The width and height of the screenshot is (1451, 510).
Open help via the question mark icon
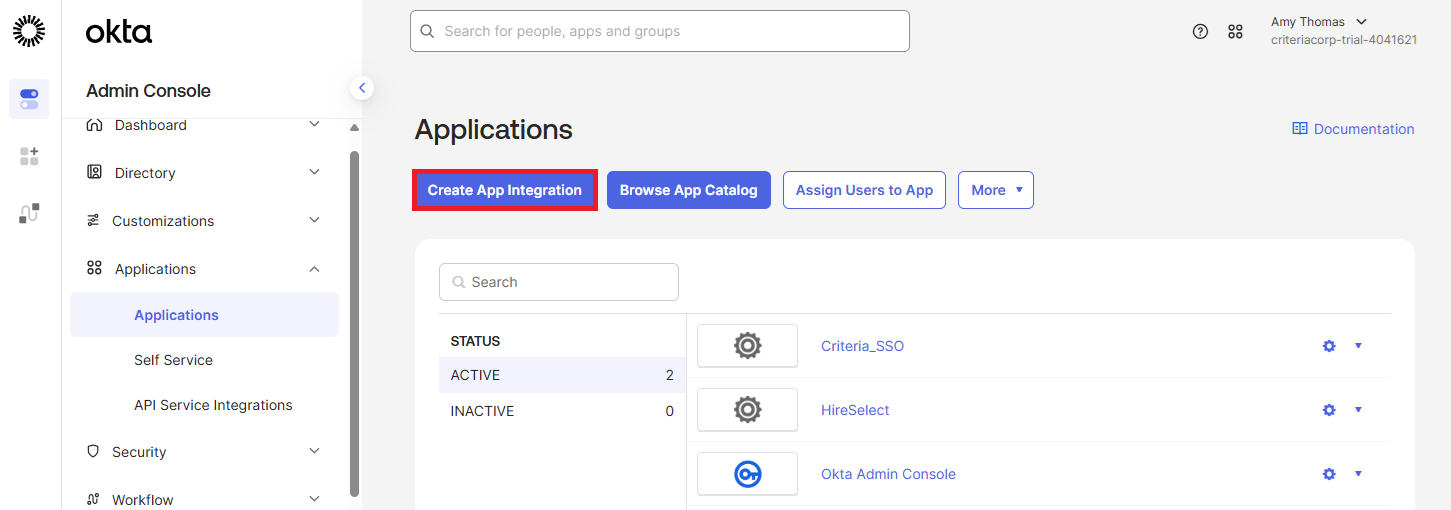click(x=1201, y=31)
